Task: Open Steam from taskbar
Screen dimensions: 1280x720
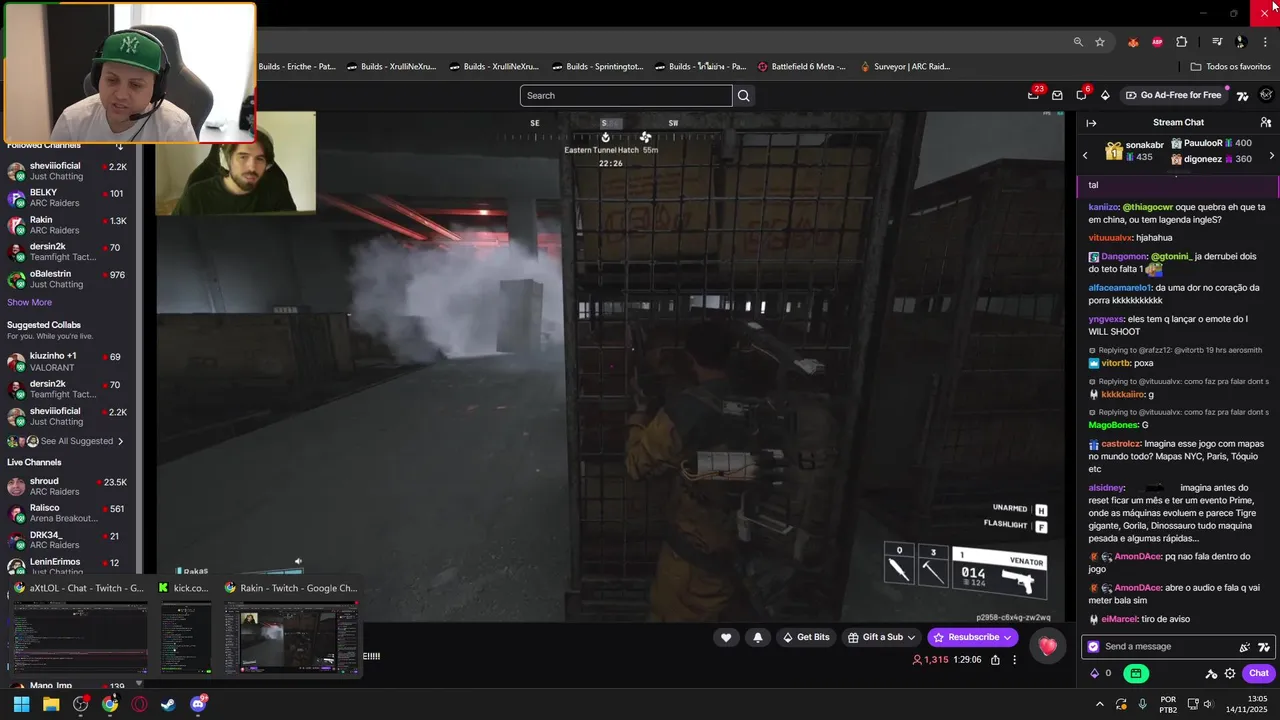Action: click(x=168, y=704)
